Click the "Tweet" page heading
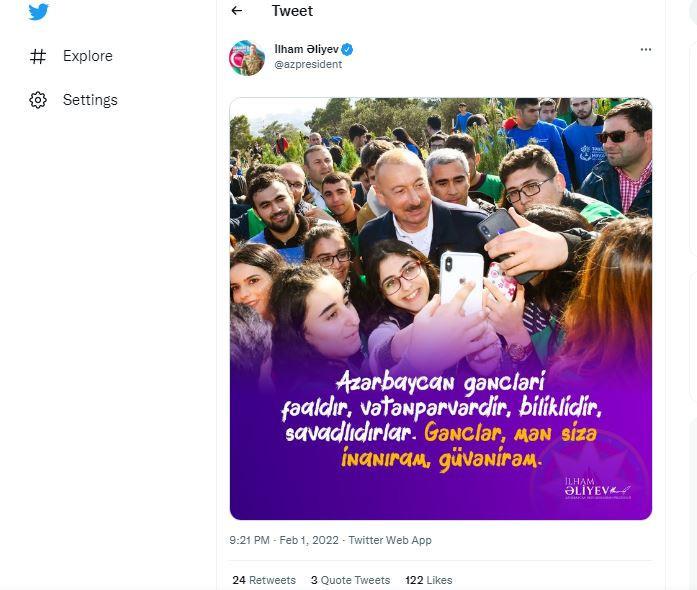697x590 pixels. (292, 11)
